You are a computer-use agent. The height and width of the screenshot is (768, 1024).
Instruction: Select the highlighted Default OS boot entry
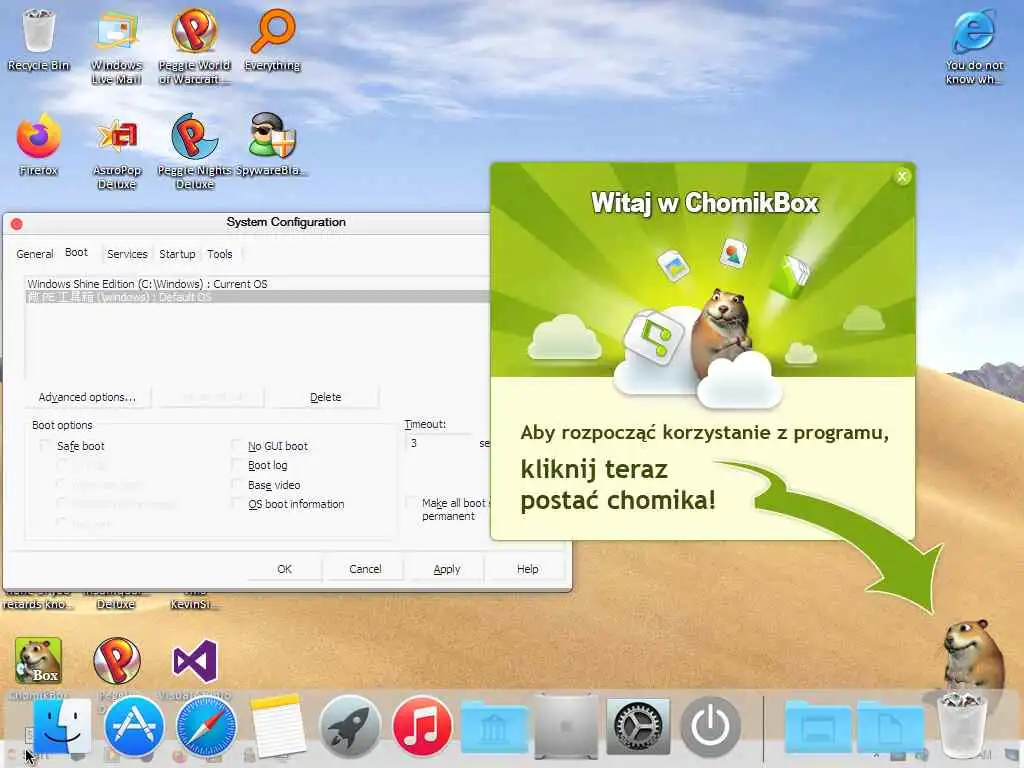click(258, 297)
